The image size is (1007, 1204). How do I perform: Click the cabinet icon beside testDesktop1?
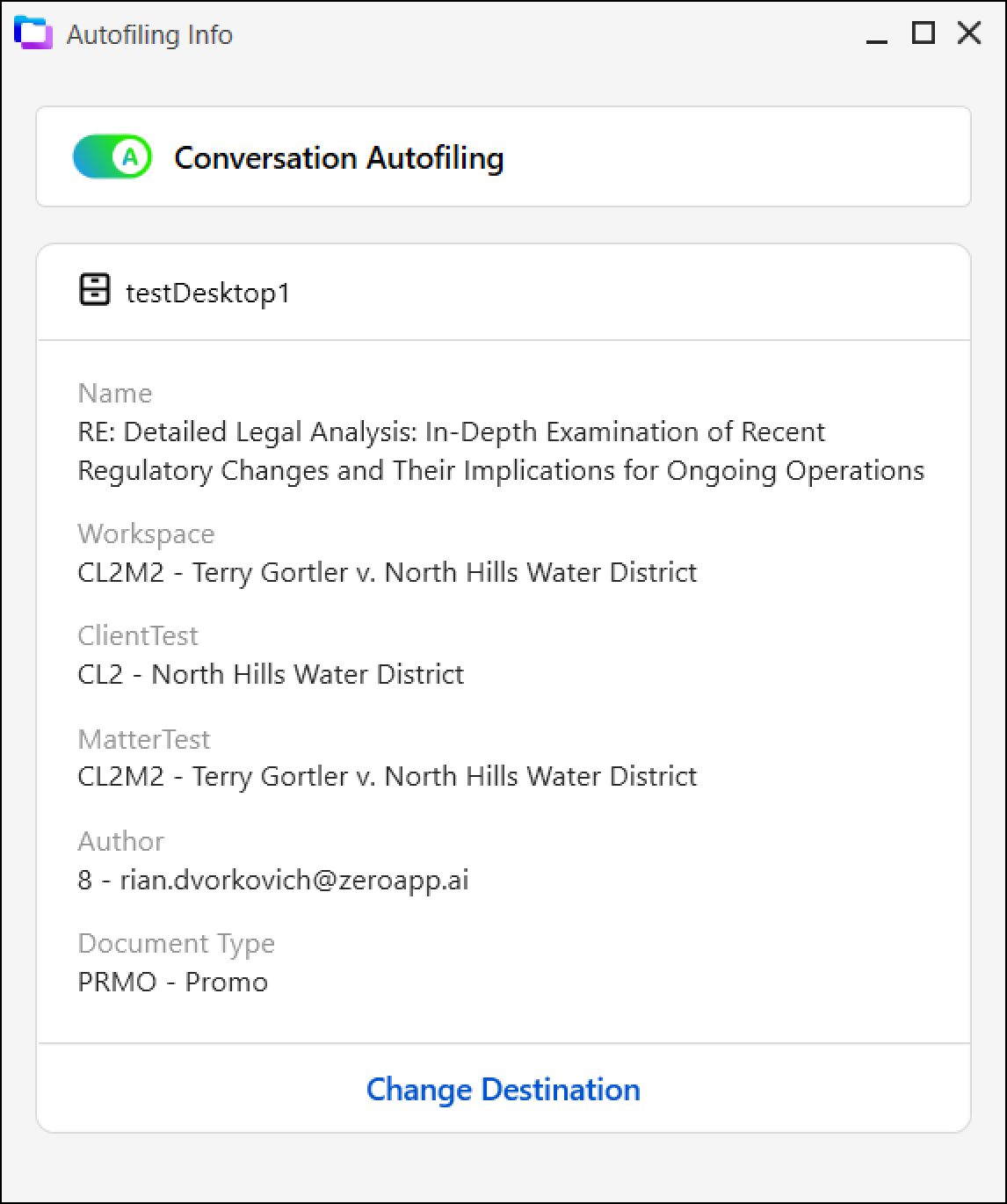coord(94,290)
